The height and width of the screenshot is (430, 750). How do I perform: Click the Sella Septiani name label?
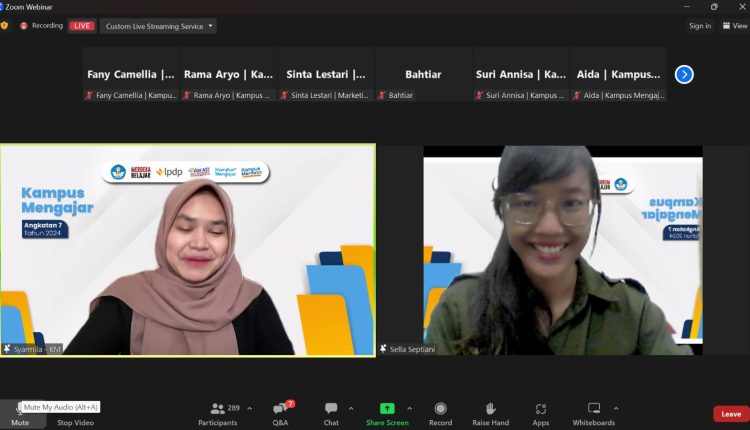412,349
